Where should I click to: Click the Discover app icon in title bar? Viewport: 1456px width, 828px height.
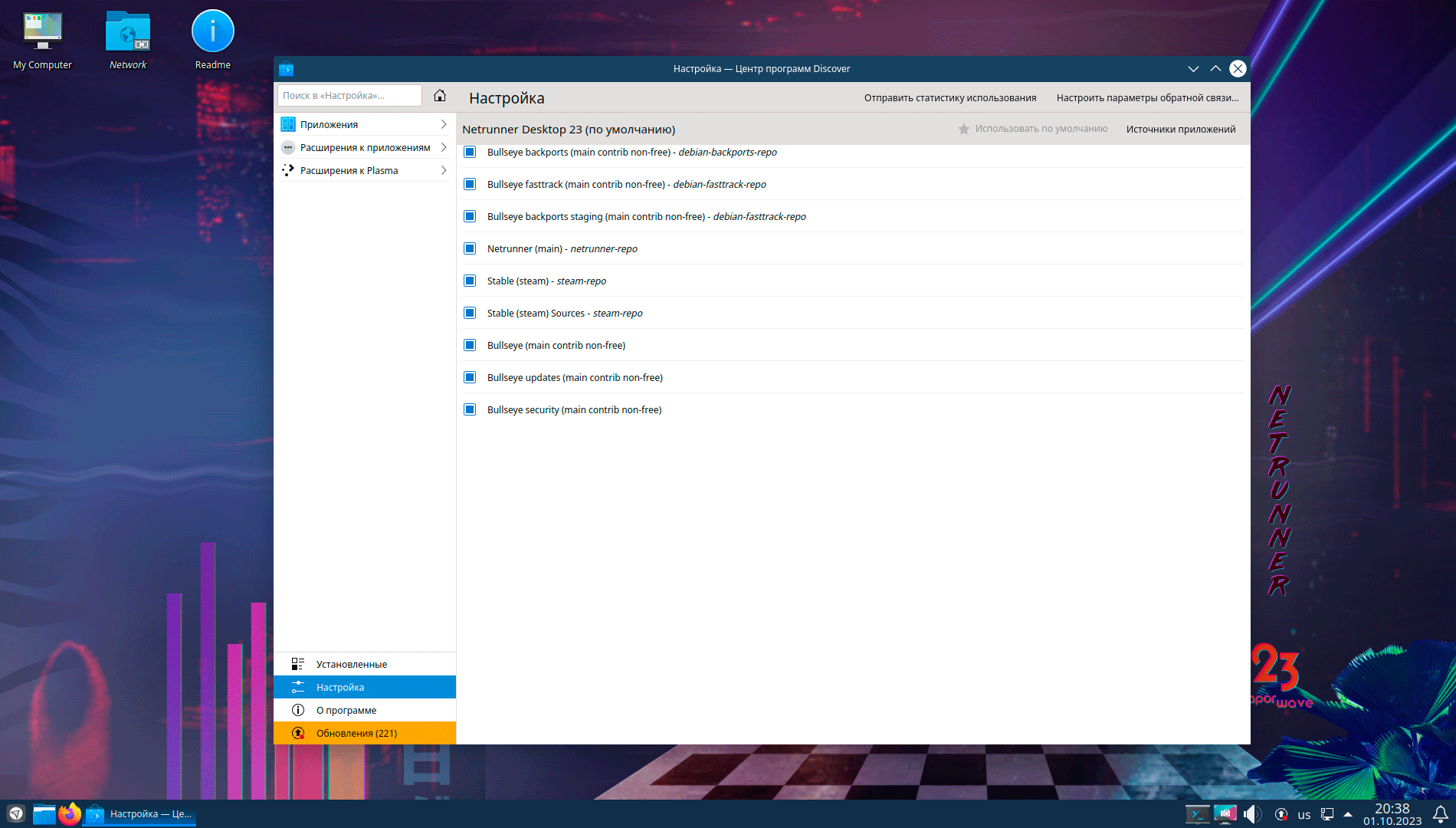[x=287, y=69]
